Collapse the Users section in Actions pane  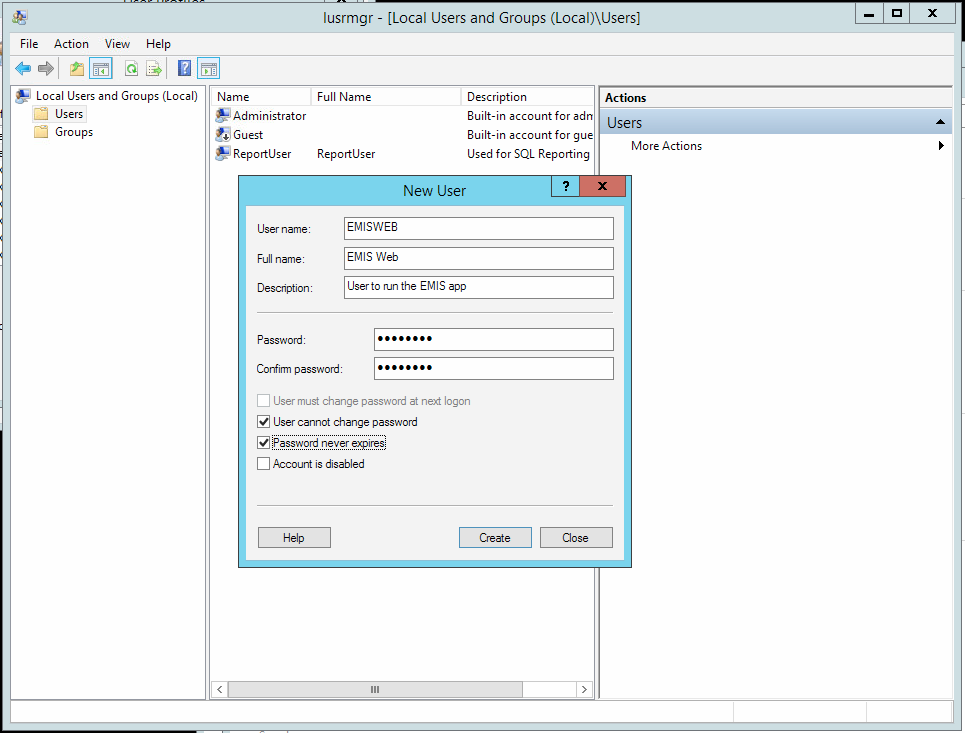[940, 122]
